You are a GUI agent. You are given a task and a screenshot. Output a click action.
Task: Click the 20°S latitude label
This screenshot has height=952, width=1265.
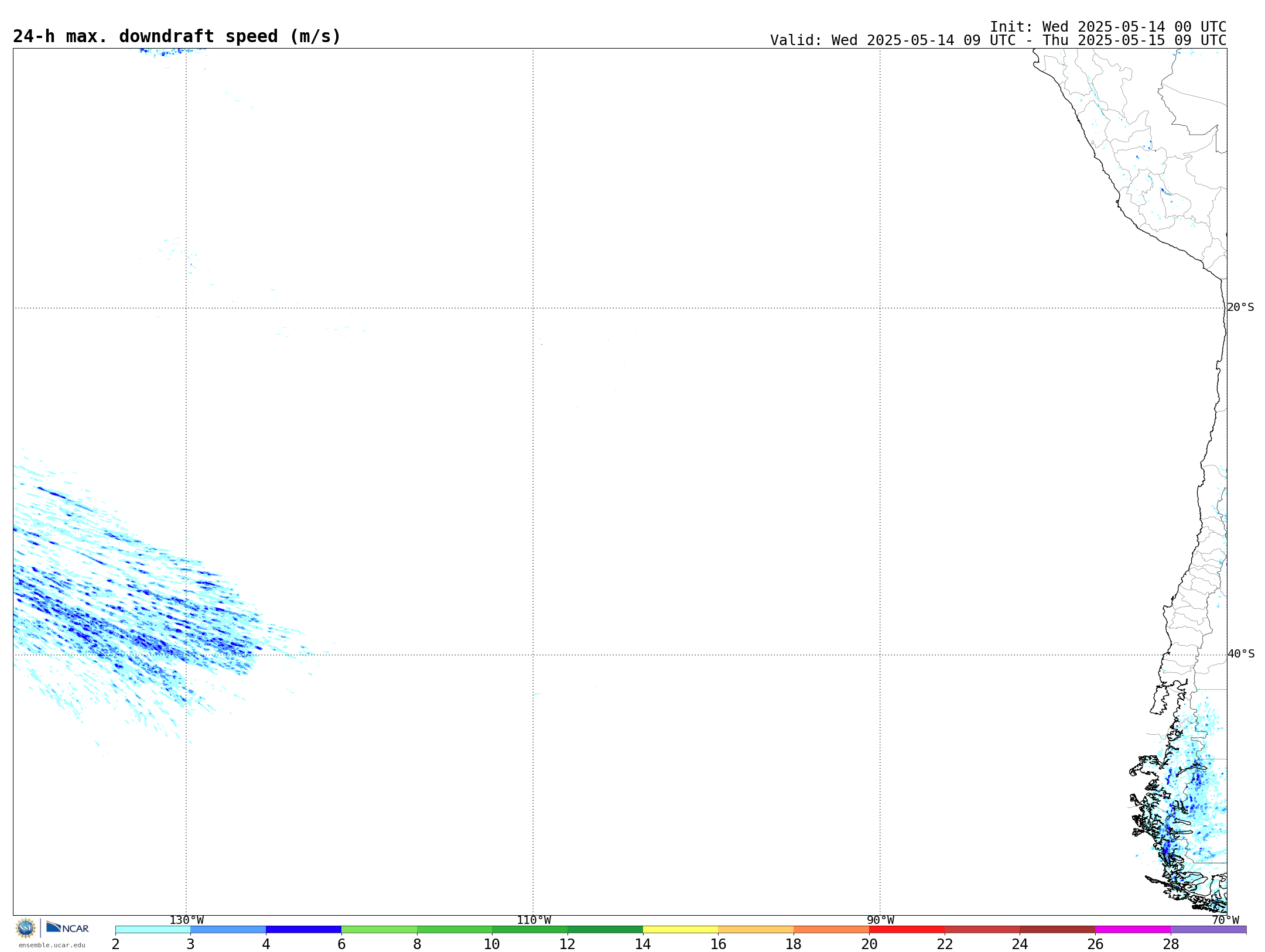[1241, 307]
